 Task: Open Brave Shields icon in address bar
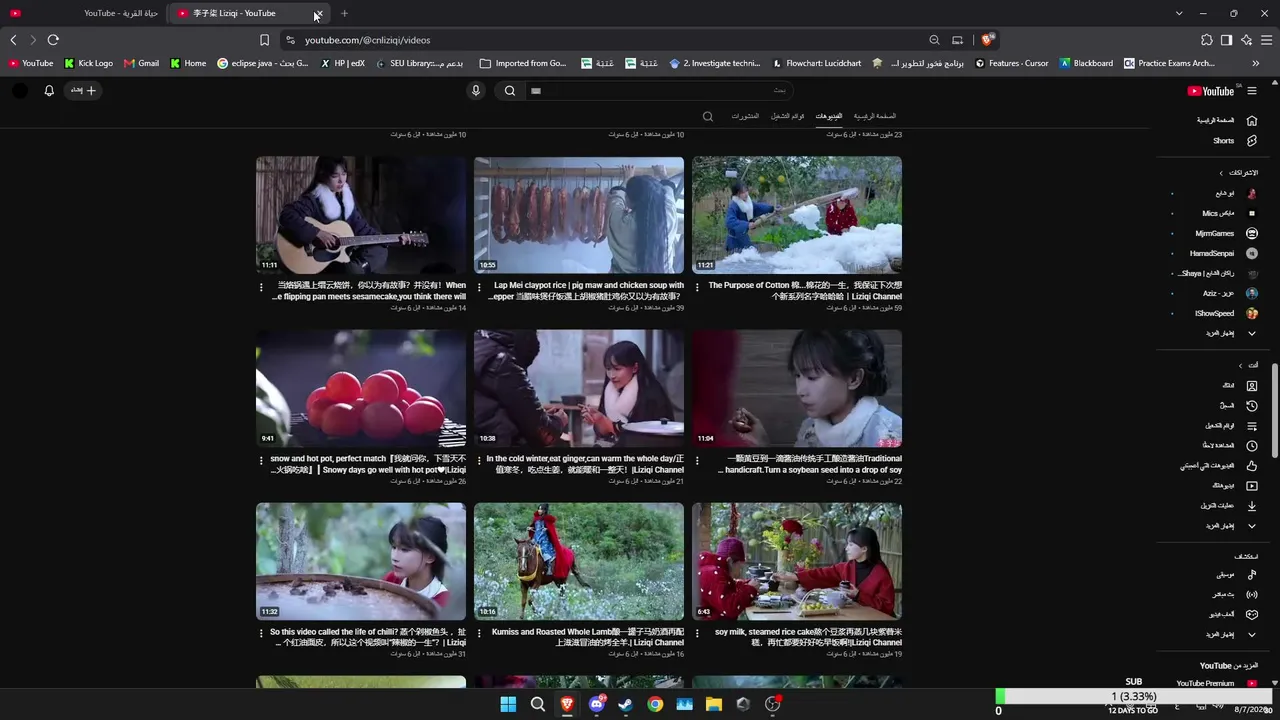pyautogui.click(x=988, y=40)
